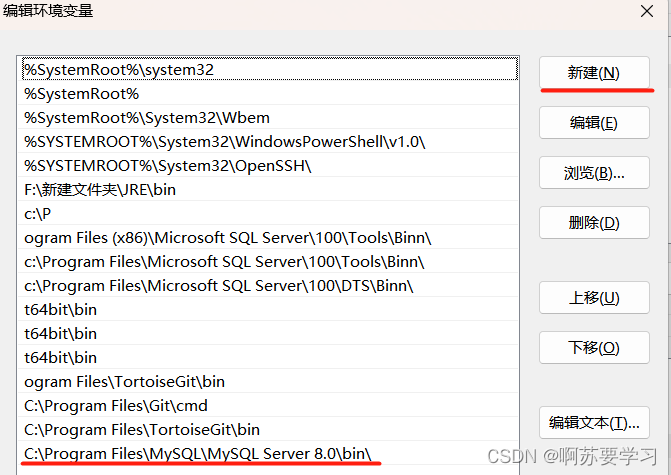Select the plain %SystemRoot% entry
The height and width of the screenshot is (475, 671).
268,94
